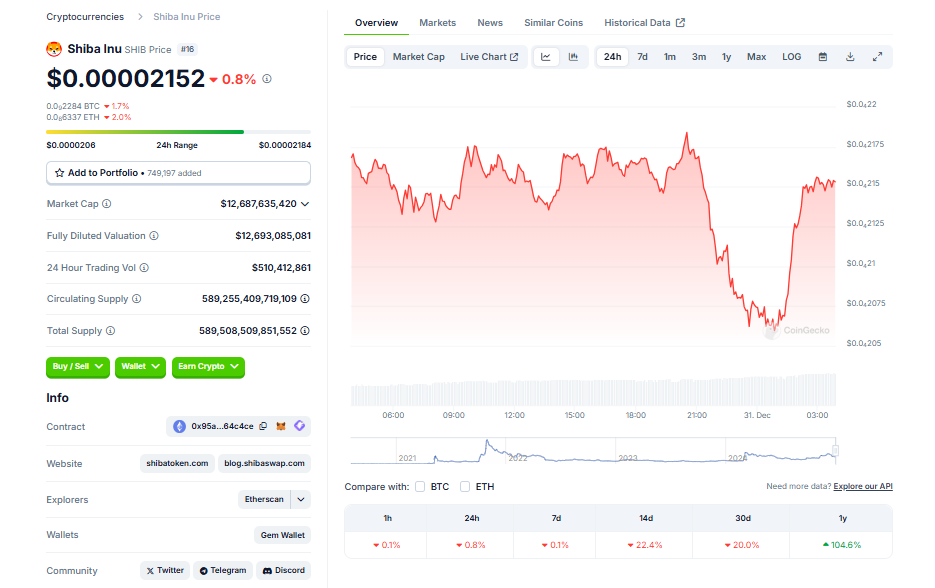Image resolution: width=935 pixels, height=588 pixels.
Task: Click the historical range navigator chart
Action: pyautogui.click(x=593, y=451)
